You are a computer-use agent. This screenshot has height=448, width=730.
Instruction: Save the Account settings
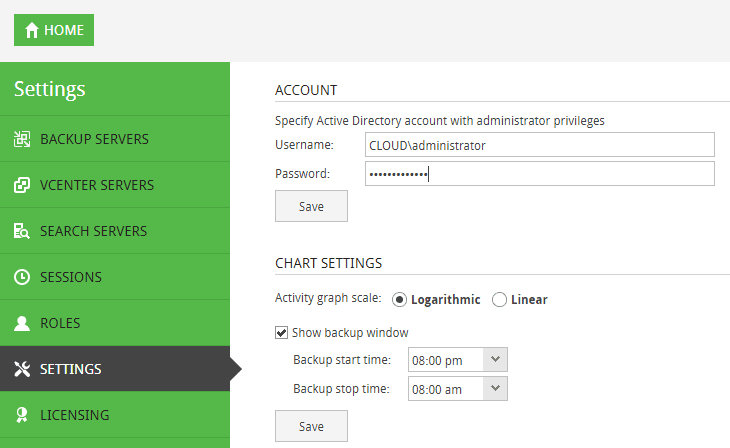[311, 206]
